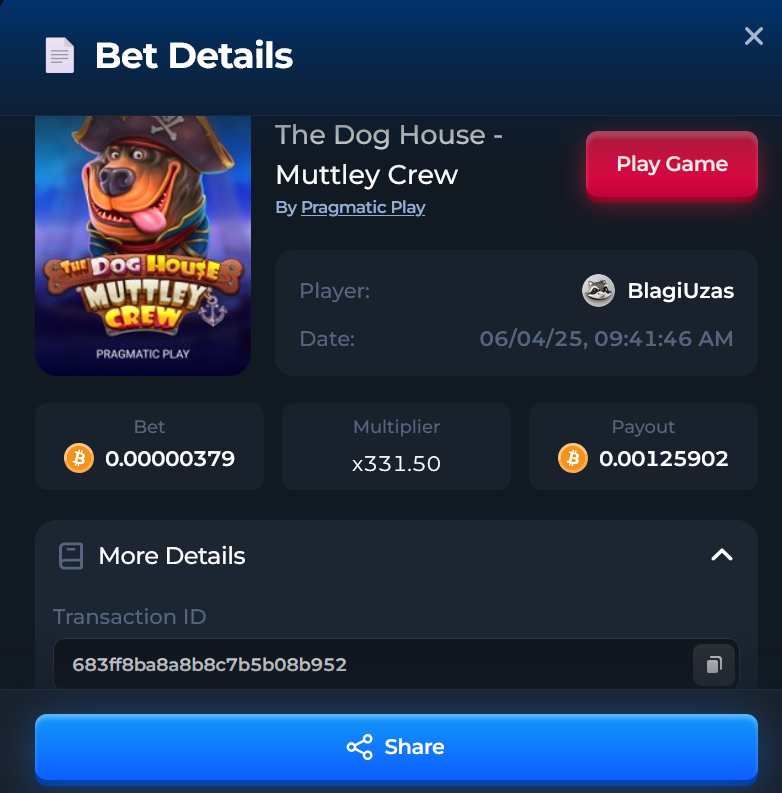The height and width of the screenshot is (793, 782).
Task: Copy the transaction ID with copy icon
Action: pyautogui.click(x=714, y=665)
